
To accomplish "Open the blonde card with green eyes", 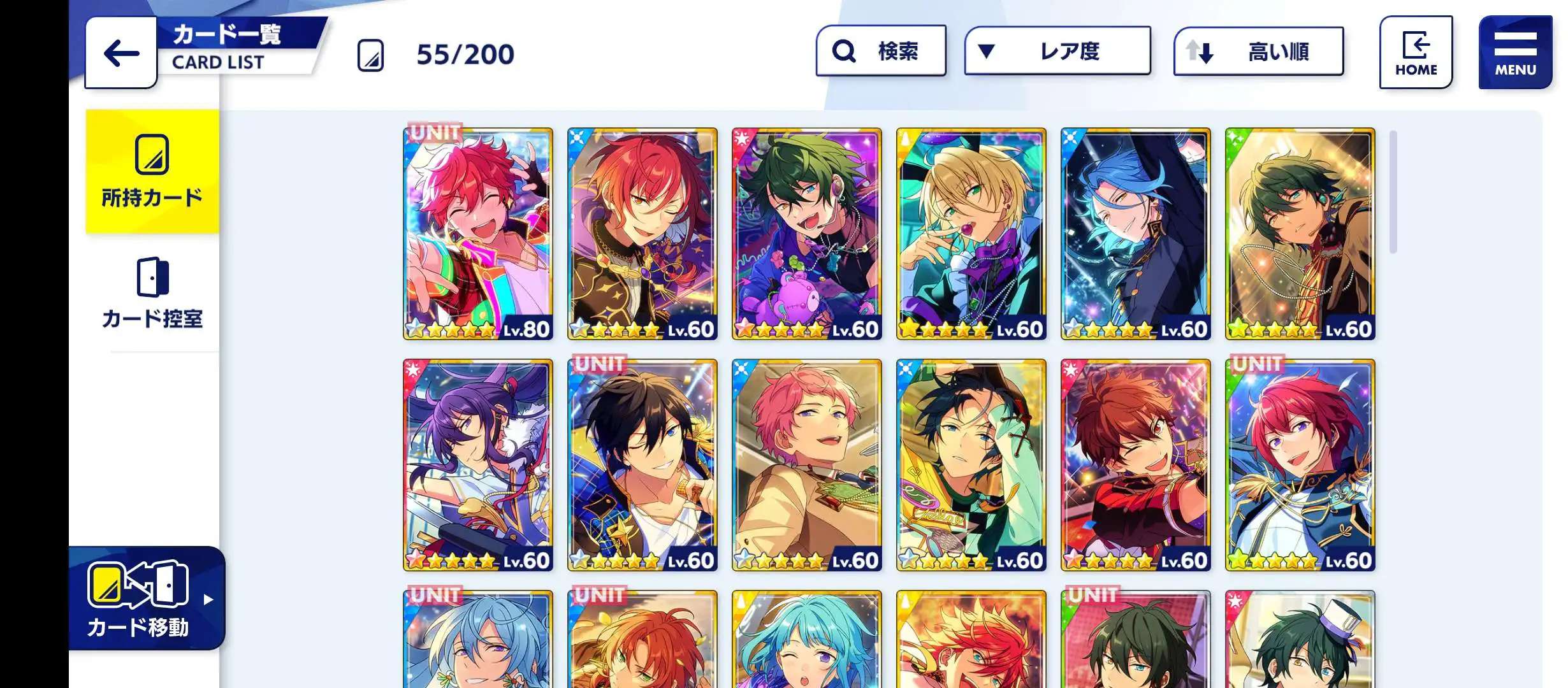I will click(x=971, y=234).
